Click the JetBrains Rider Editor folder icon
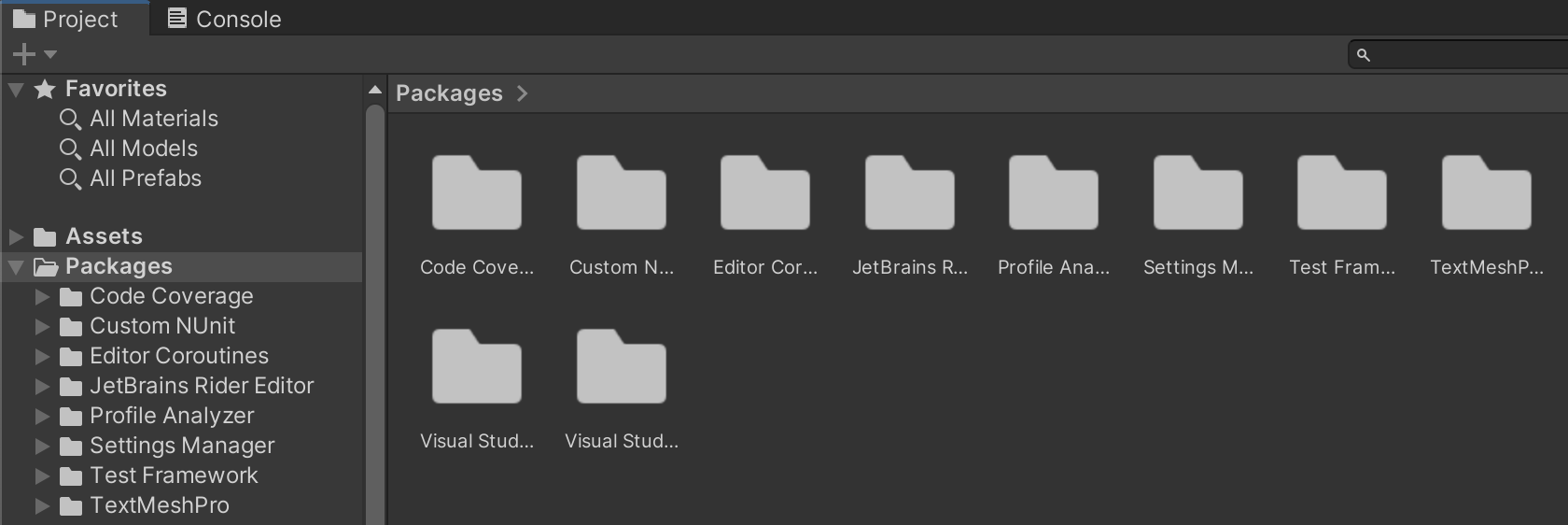This screenshot has height=525, width=1568. tap(71, 387)
